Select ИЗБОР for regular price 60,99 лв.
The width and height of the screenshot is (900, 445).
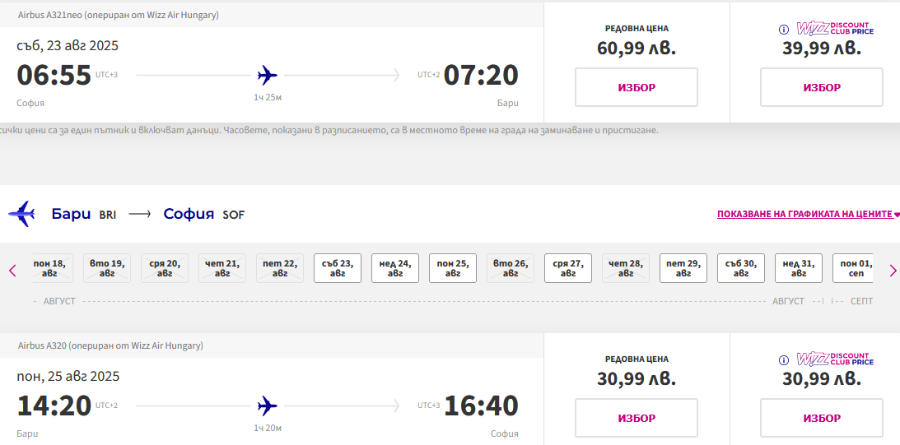[x=637, y=87]
